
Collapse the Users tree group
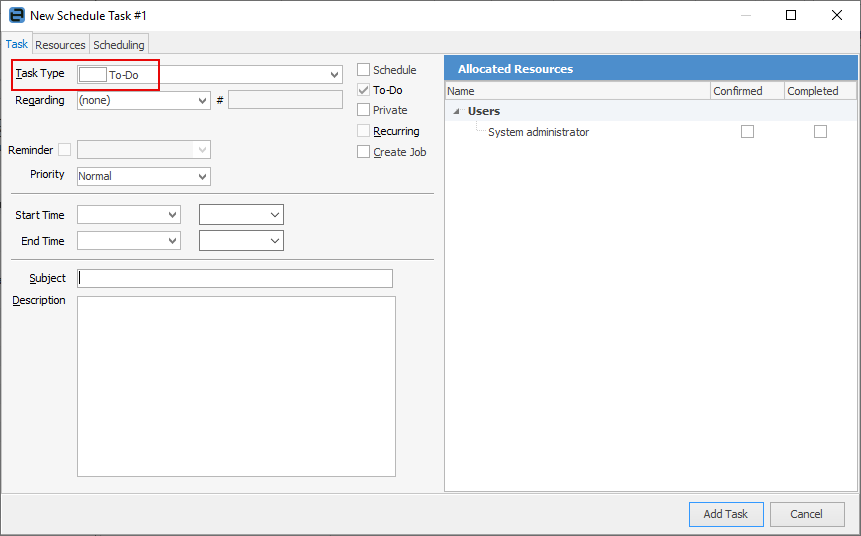(456, 111)
